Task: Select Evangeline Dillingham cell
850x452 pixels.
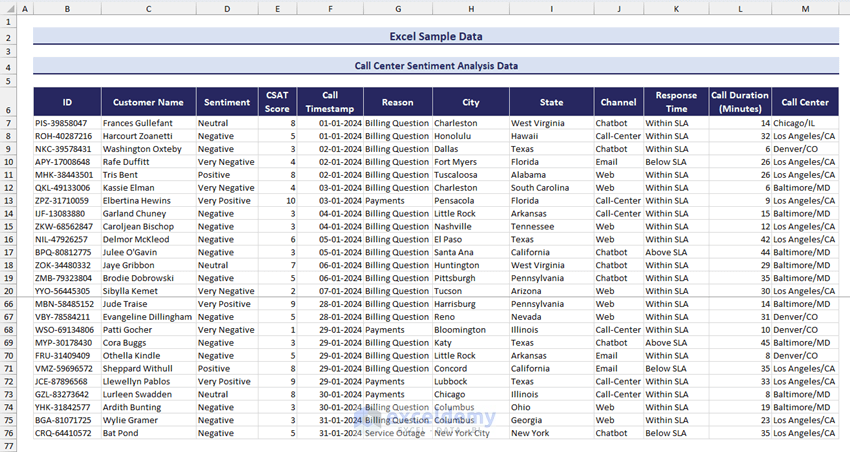Action: pyautogui.click(x=149, y=317)
